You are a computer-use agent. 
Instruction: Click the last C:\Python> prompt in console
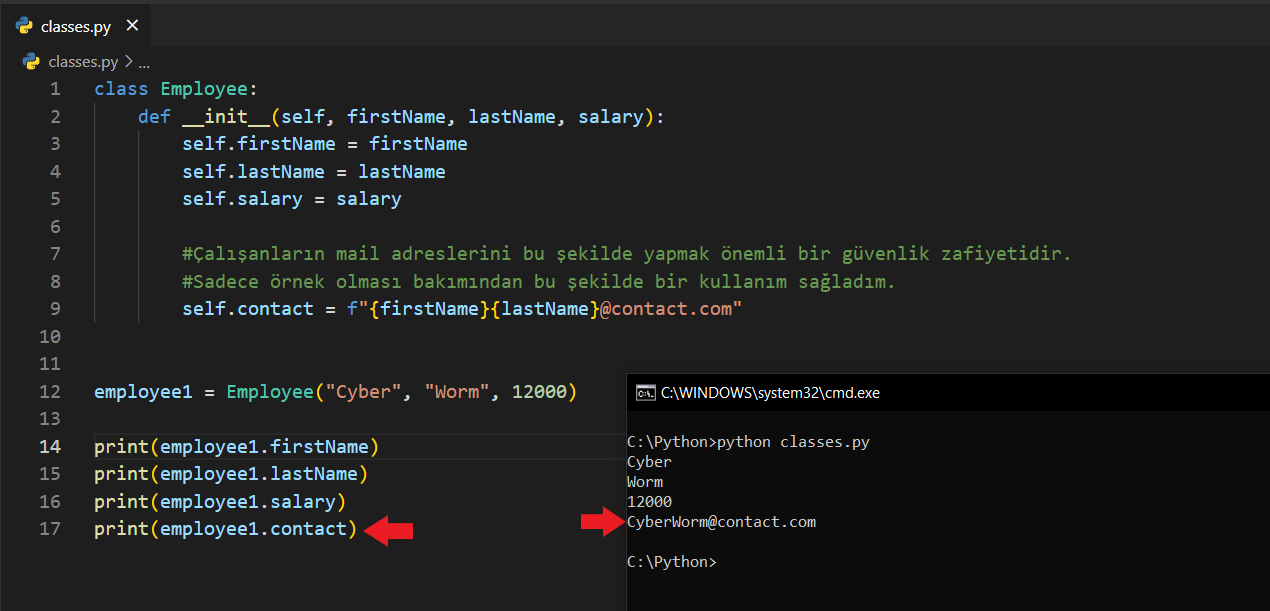(671, 562)
